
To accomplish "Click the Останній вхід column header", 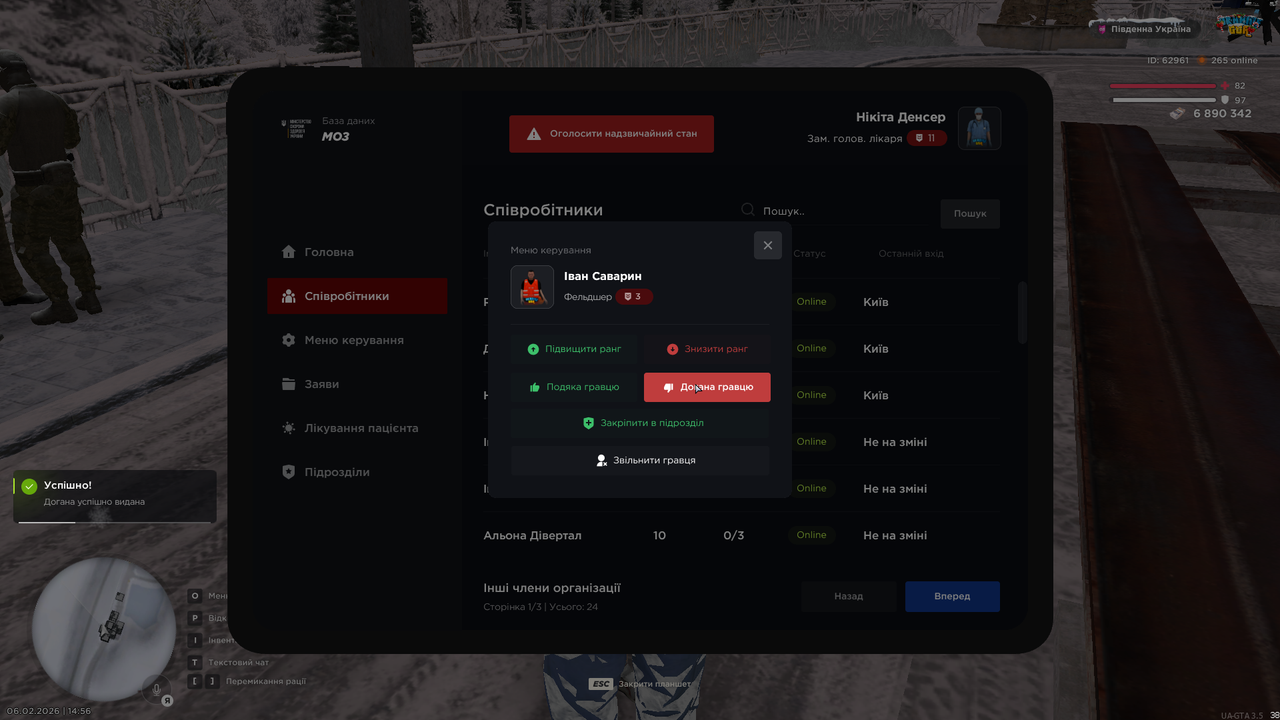I will [911, 254].
